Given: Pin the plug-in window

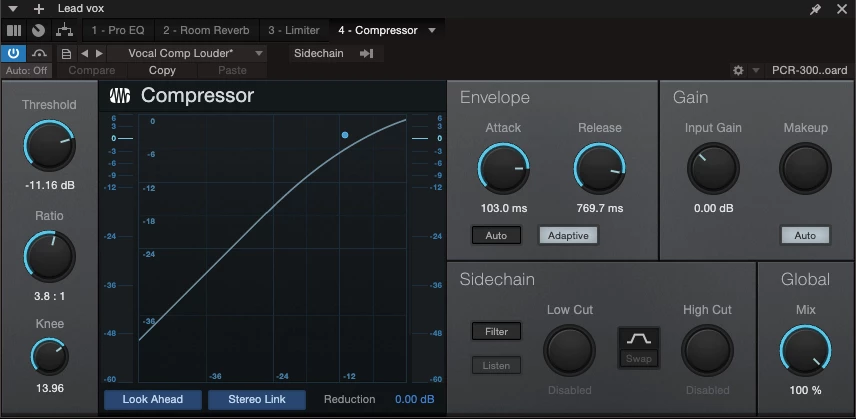Looking at the screenshot, I should pyautogui.click(x=816, y=9).
